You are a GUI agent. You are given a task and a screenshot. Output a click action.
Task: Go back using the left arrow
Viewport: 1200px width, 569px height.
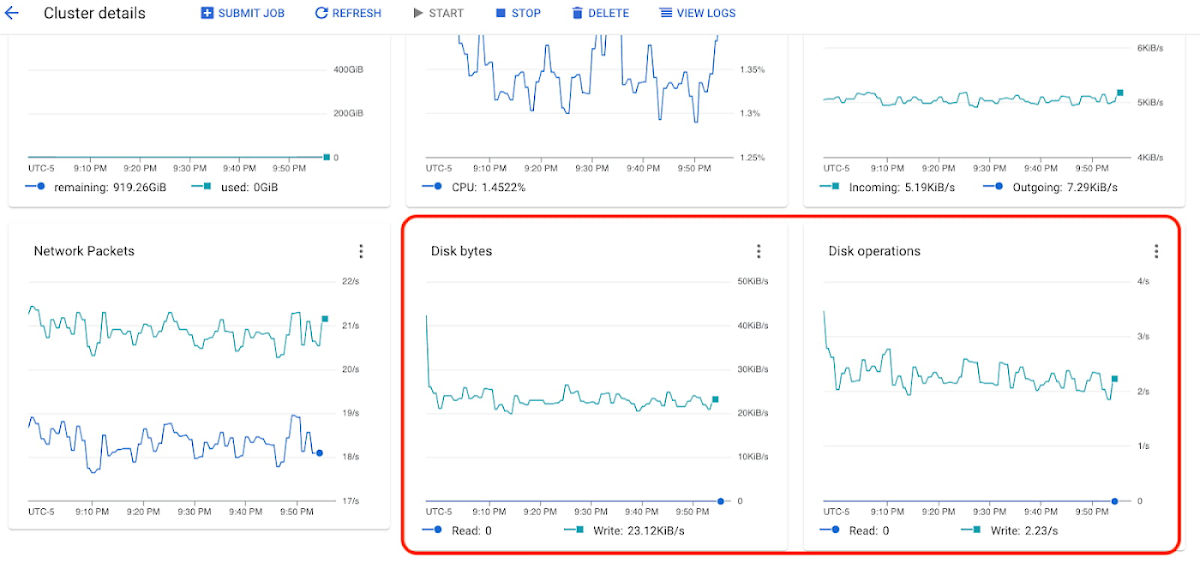pos(13,14)
